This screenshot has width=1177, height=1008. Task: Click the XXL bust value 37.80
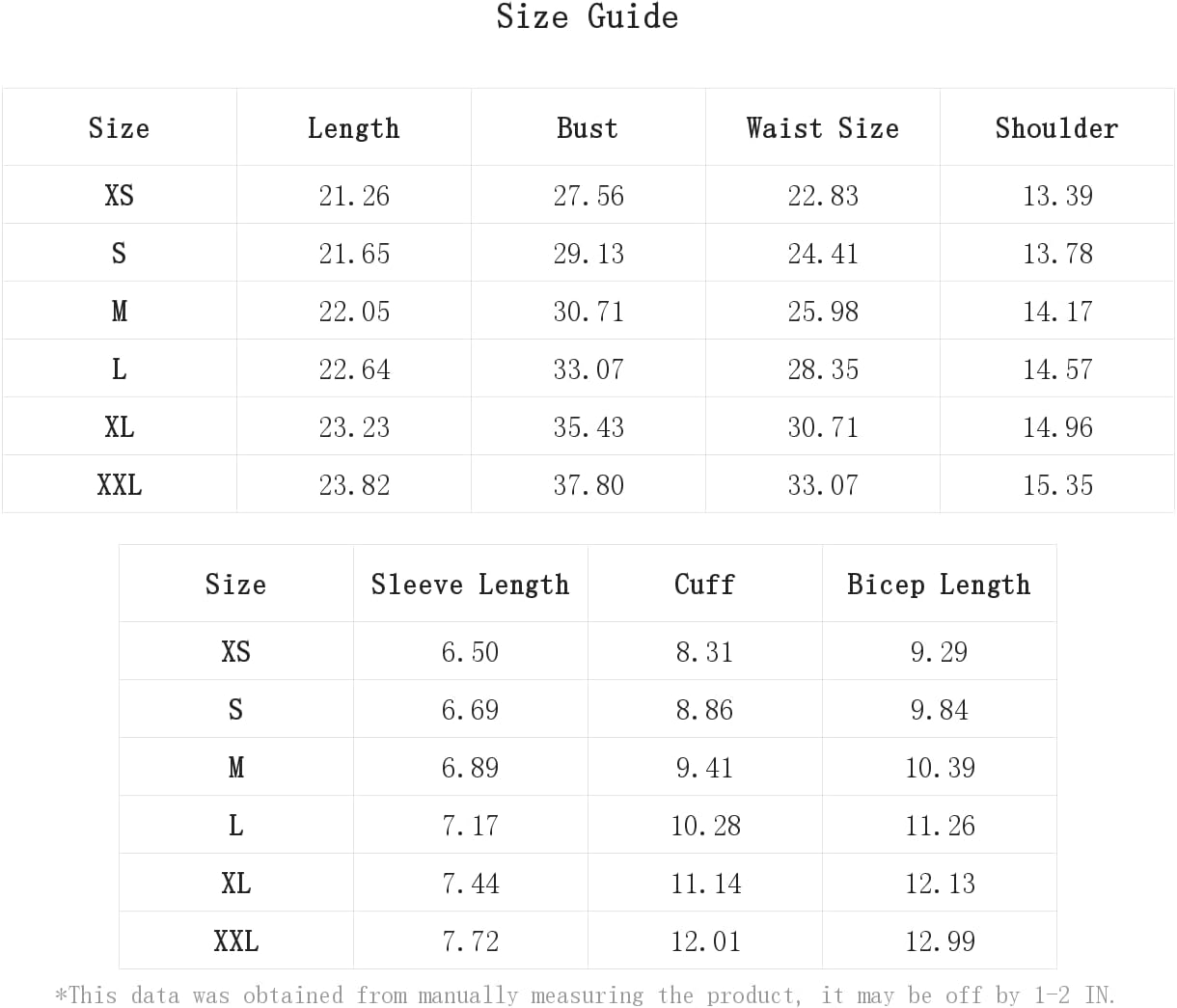[x=588, y=484]
